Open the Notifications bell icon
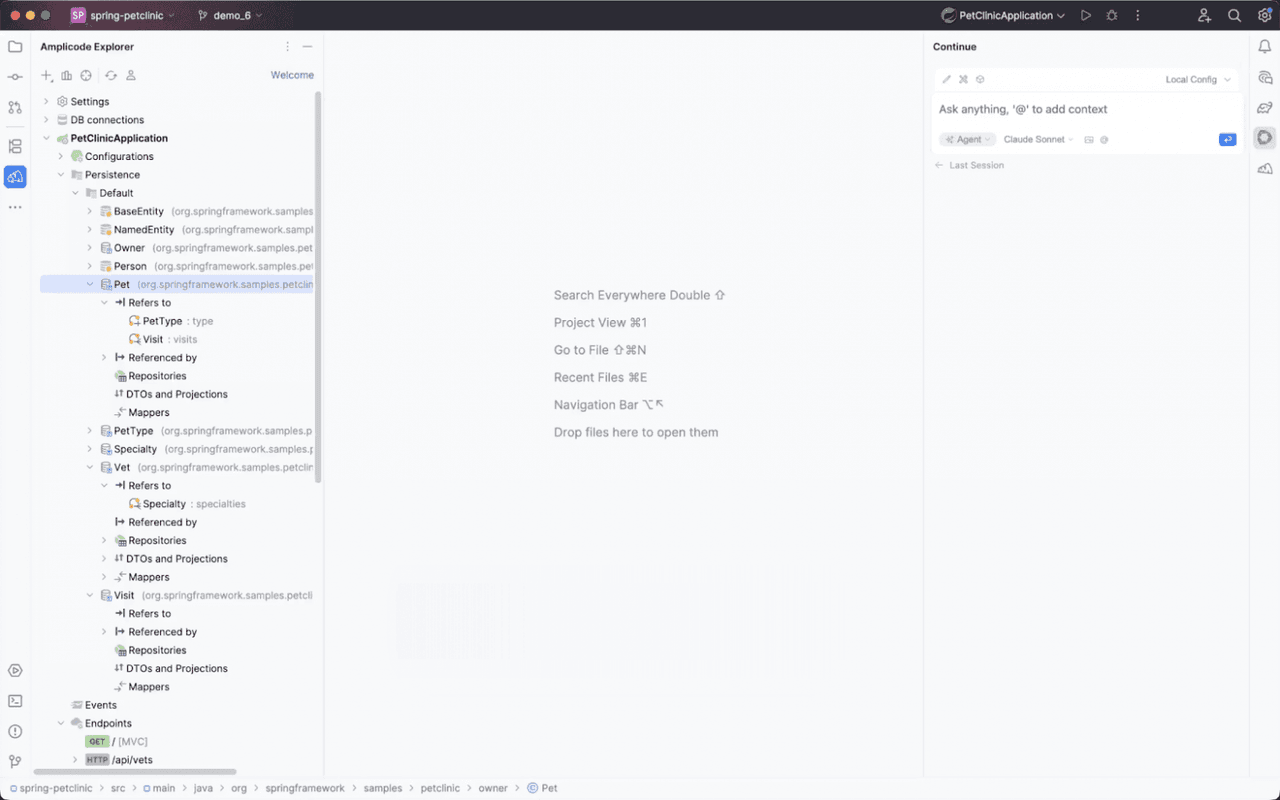 1264,47
